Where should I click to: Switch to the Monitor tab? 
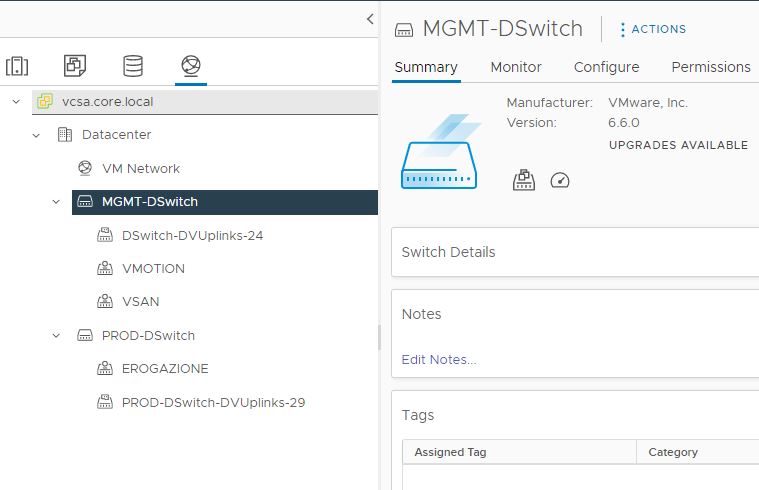click(x=516, y=67)
